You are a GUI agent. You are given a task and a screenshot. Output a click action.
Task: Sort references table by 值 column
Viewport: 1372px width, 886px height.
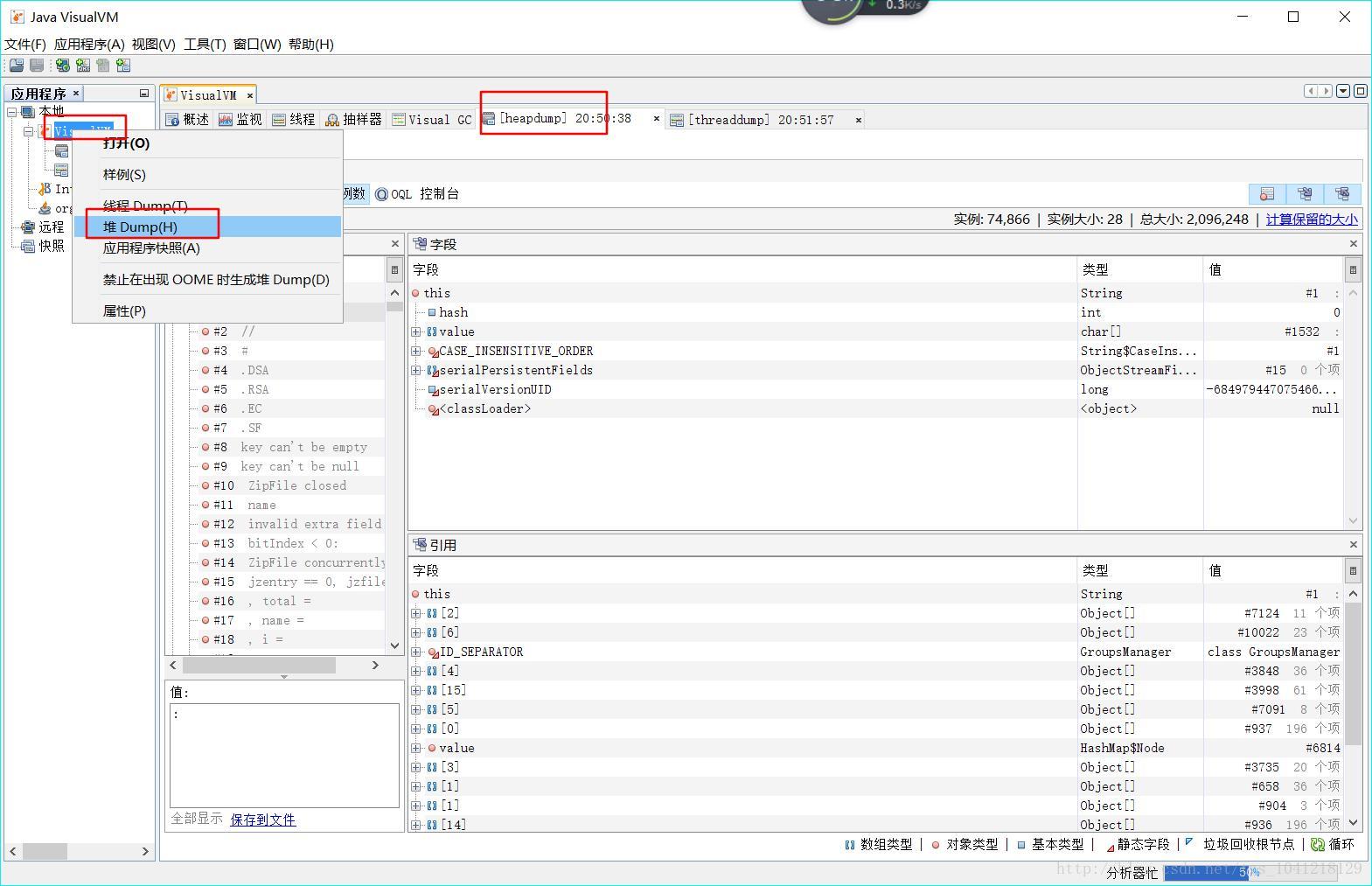tap(1274, 570)
